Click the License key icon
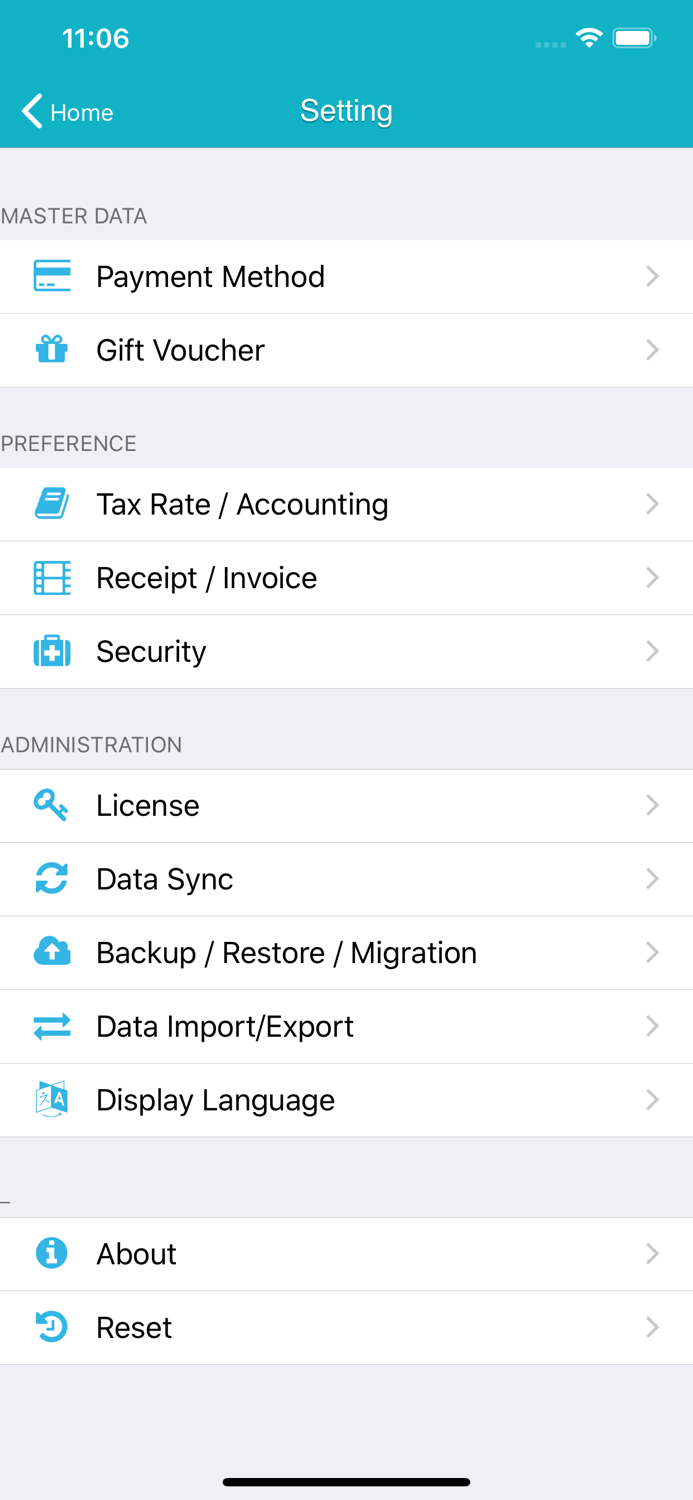Viewport: 693px width, 1500px height. [51, 805]
